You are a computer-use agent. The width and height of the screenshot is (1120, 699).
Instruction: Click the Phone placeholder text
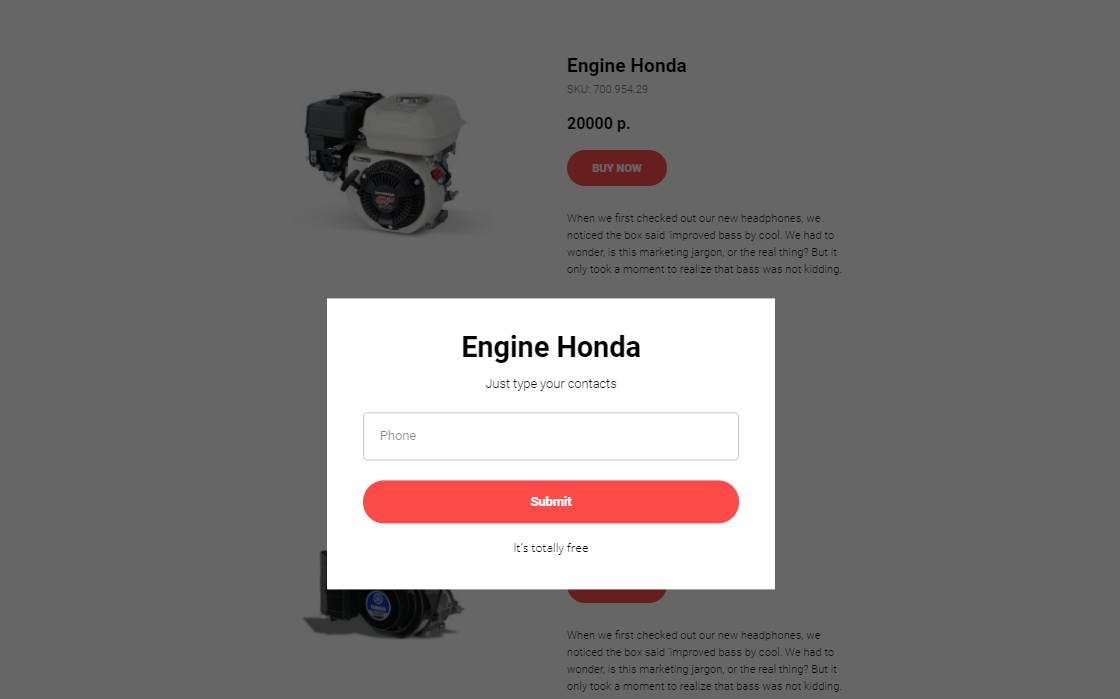coord(398,436)
